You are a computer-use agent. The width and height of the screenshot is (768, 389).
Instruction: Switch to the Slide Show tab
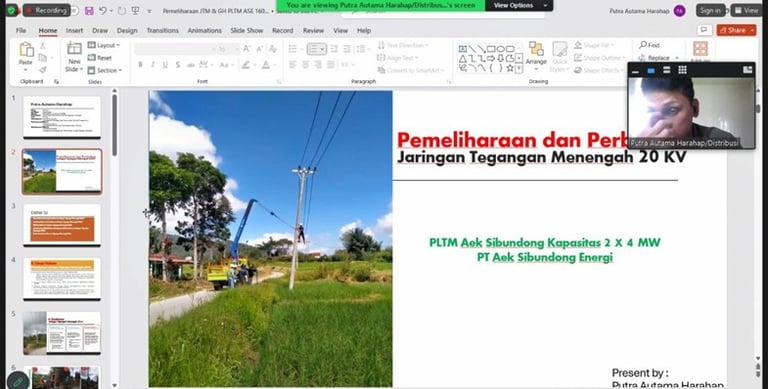247,30
